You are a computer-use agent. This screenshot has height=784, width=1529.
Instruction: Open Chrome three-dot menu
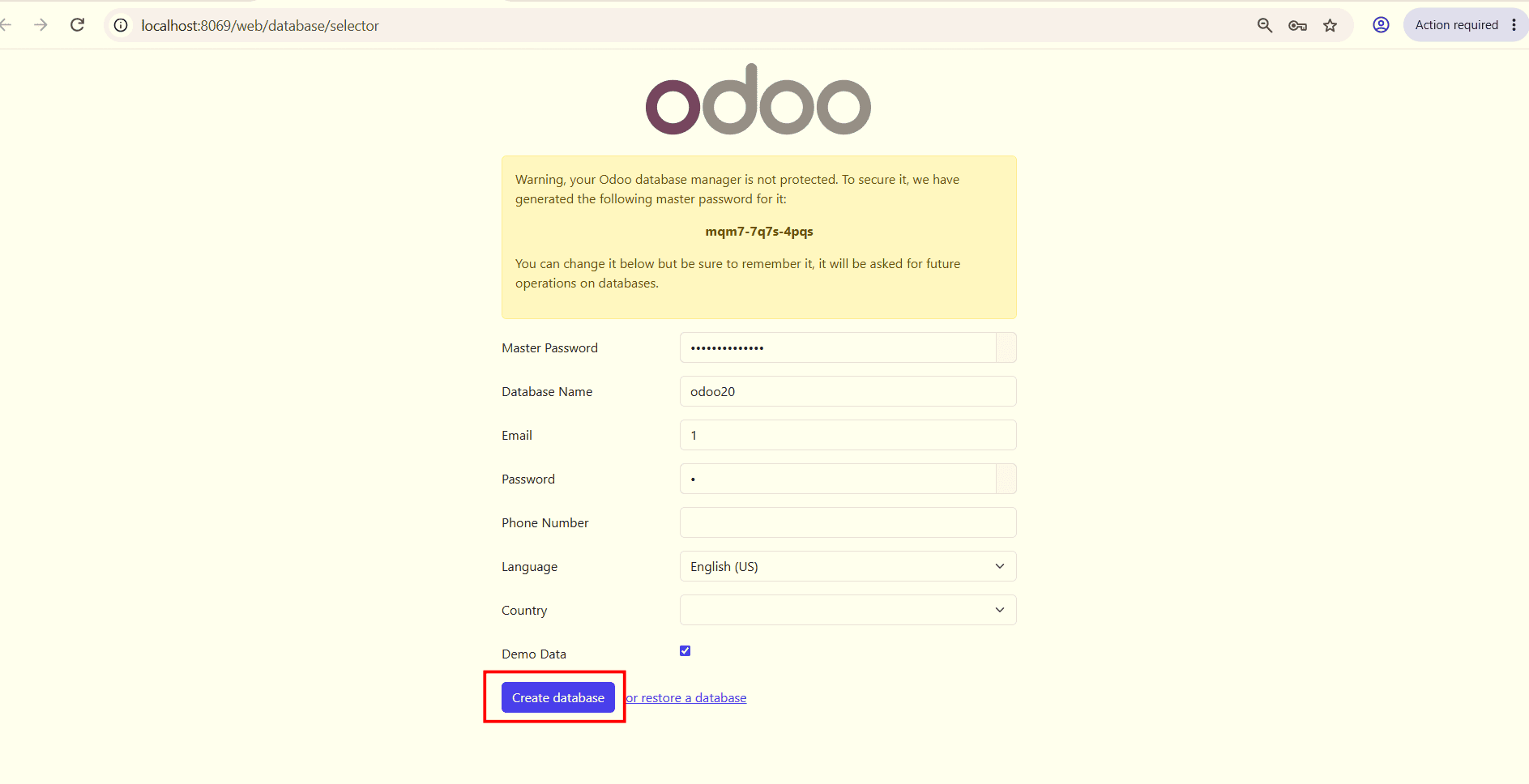point(1514,25)
